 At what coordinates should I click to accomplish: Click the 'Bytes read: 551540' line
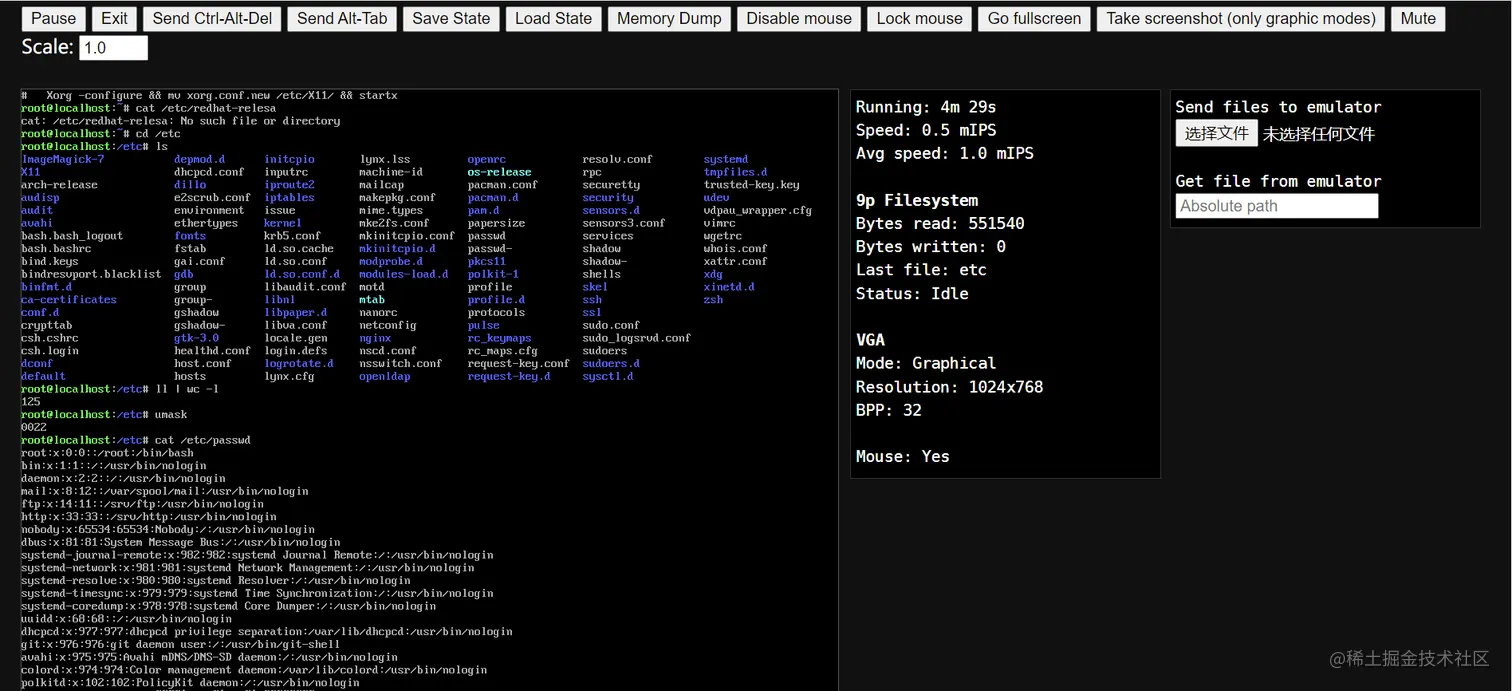pyautogui.click(x=940, y=223)
